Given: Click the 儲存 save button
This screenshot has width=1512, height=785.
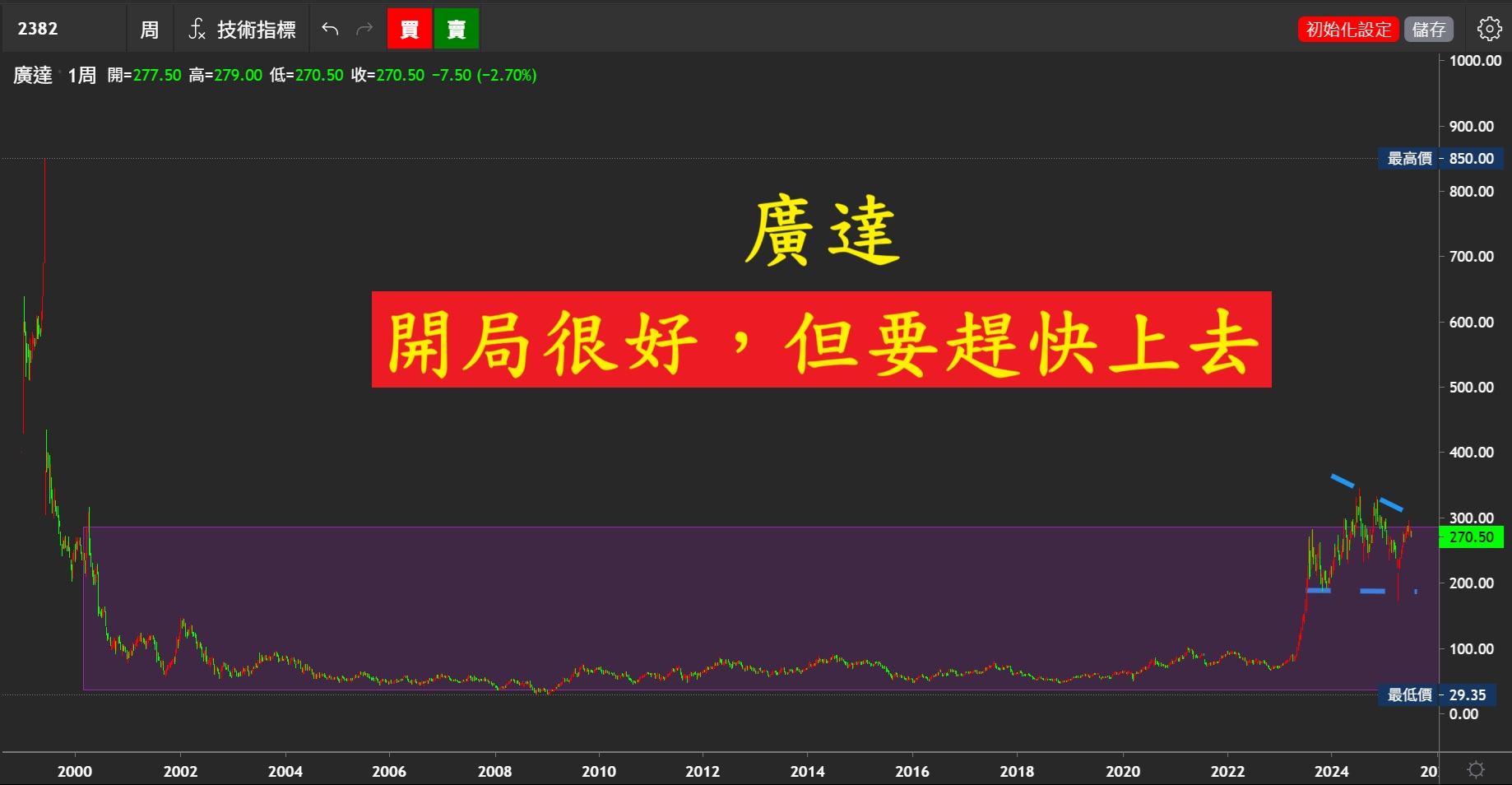Looking at the screenshot, I should [x=1429, y=30].
